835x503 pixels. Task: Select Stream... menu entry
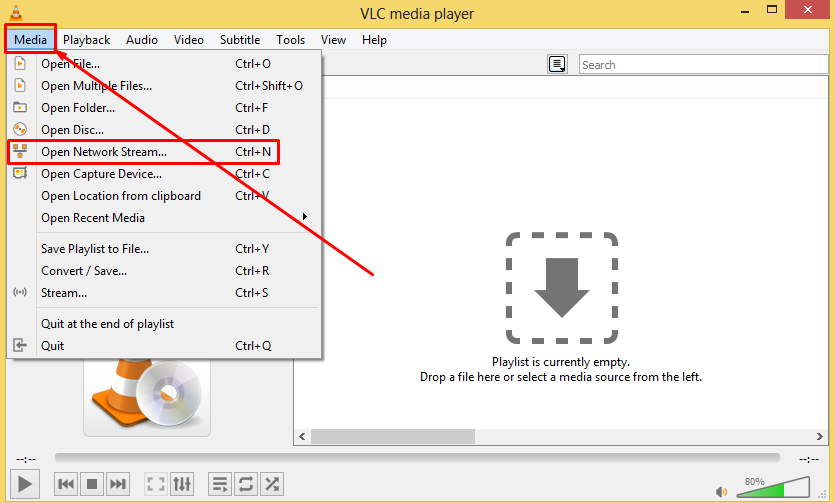click(x=163, y=293)
